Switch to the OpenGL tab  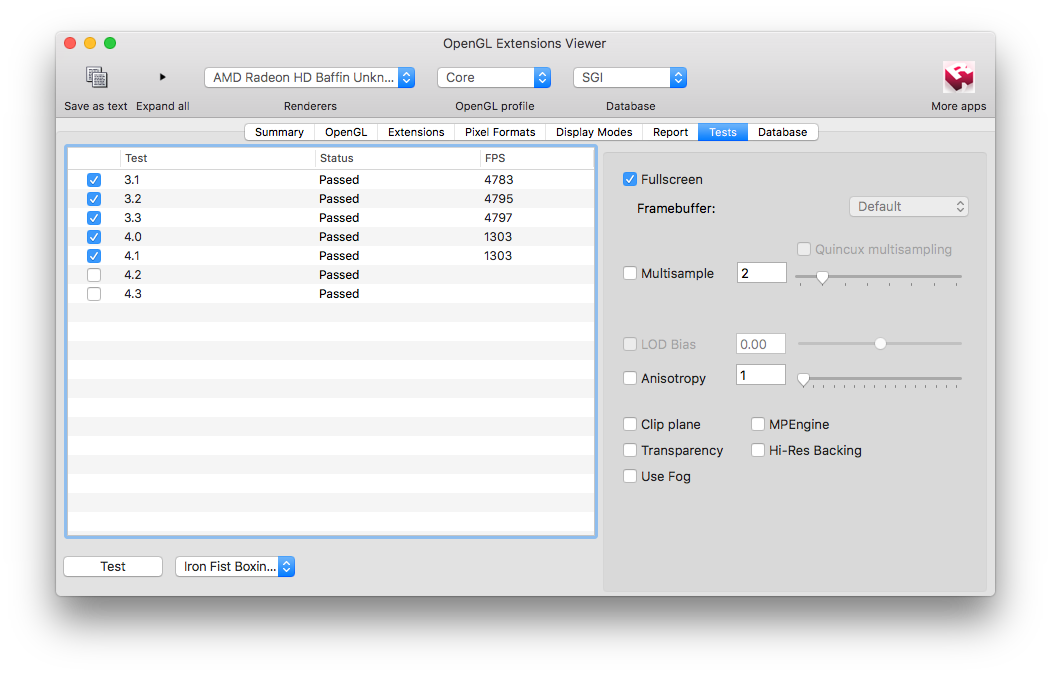click(346, 132)
